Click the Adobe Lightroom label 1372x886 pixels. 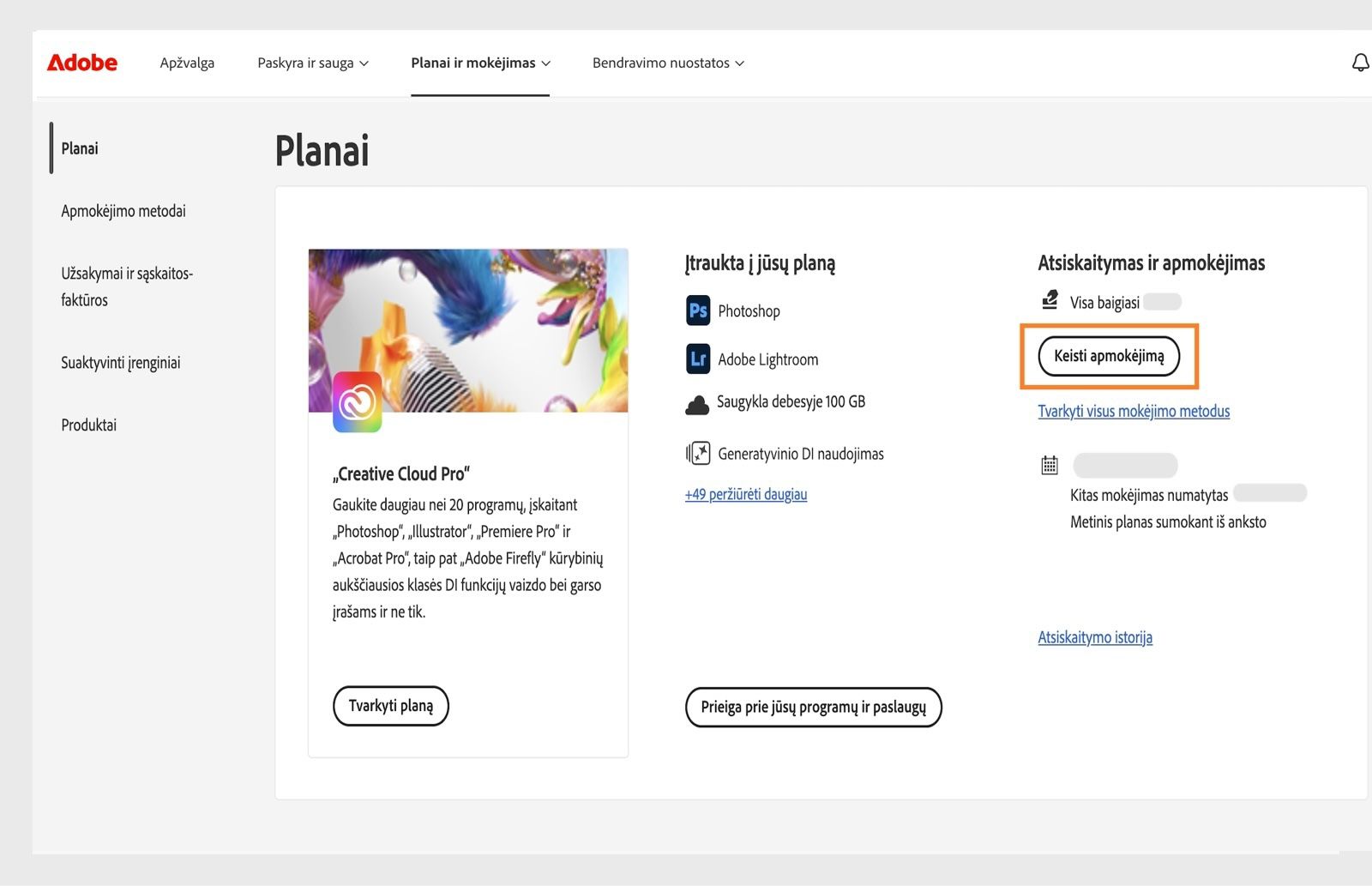click(768, 359)
